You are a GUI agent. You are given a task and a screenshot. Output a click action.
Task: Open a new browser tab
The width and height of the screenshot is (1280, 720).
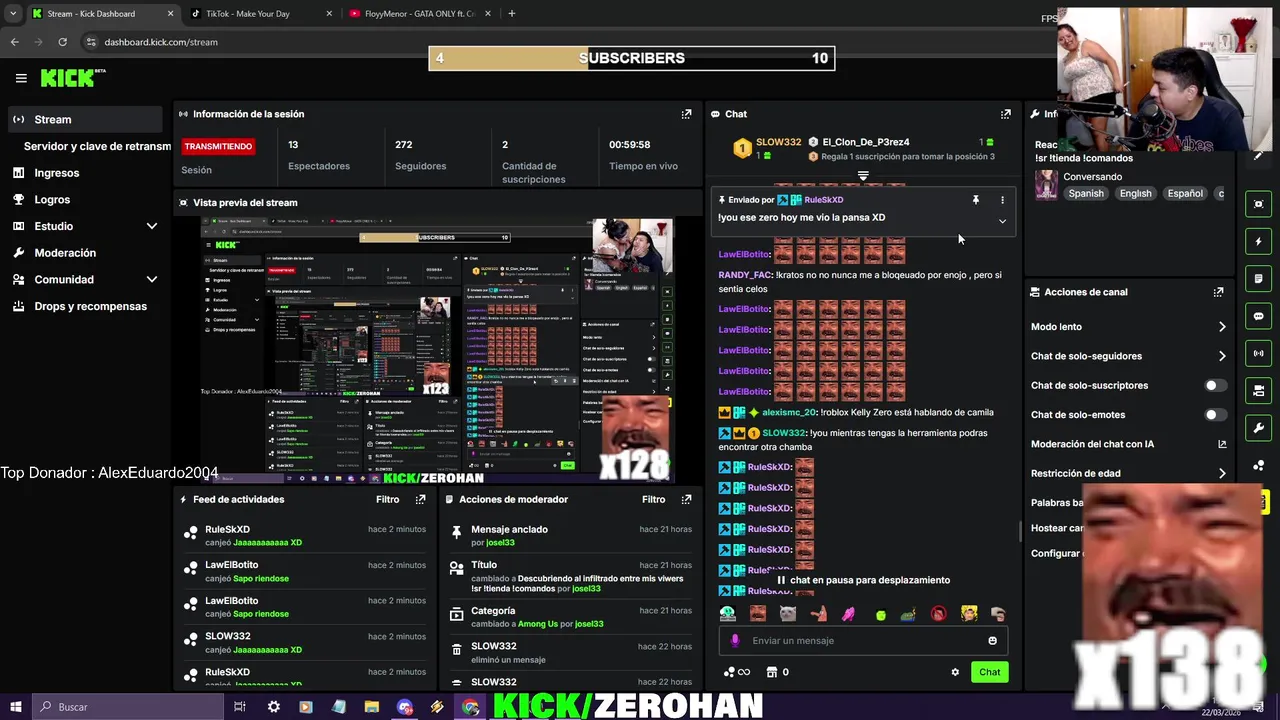click(x=511, y=14)
